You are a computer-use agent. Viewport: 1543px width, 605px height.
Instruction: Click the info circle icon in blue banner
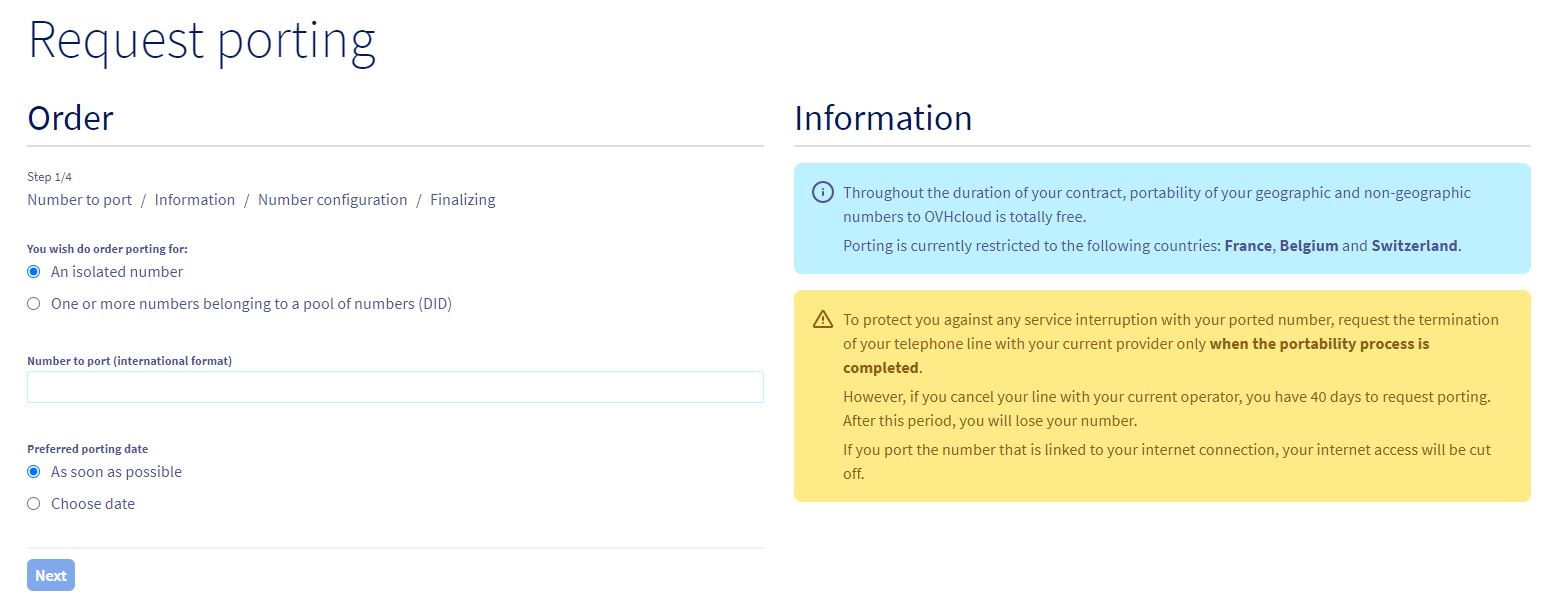[x=823, y=192]
